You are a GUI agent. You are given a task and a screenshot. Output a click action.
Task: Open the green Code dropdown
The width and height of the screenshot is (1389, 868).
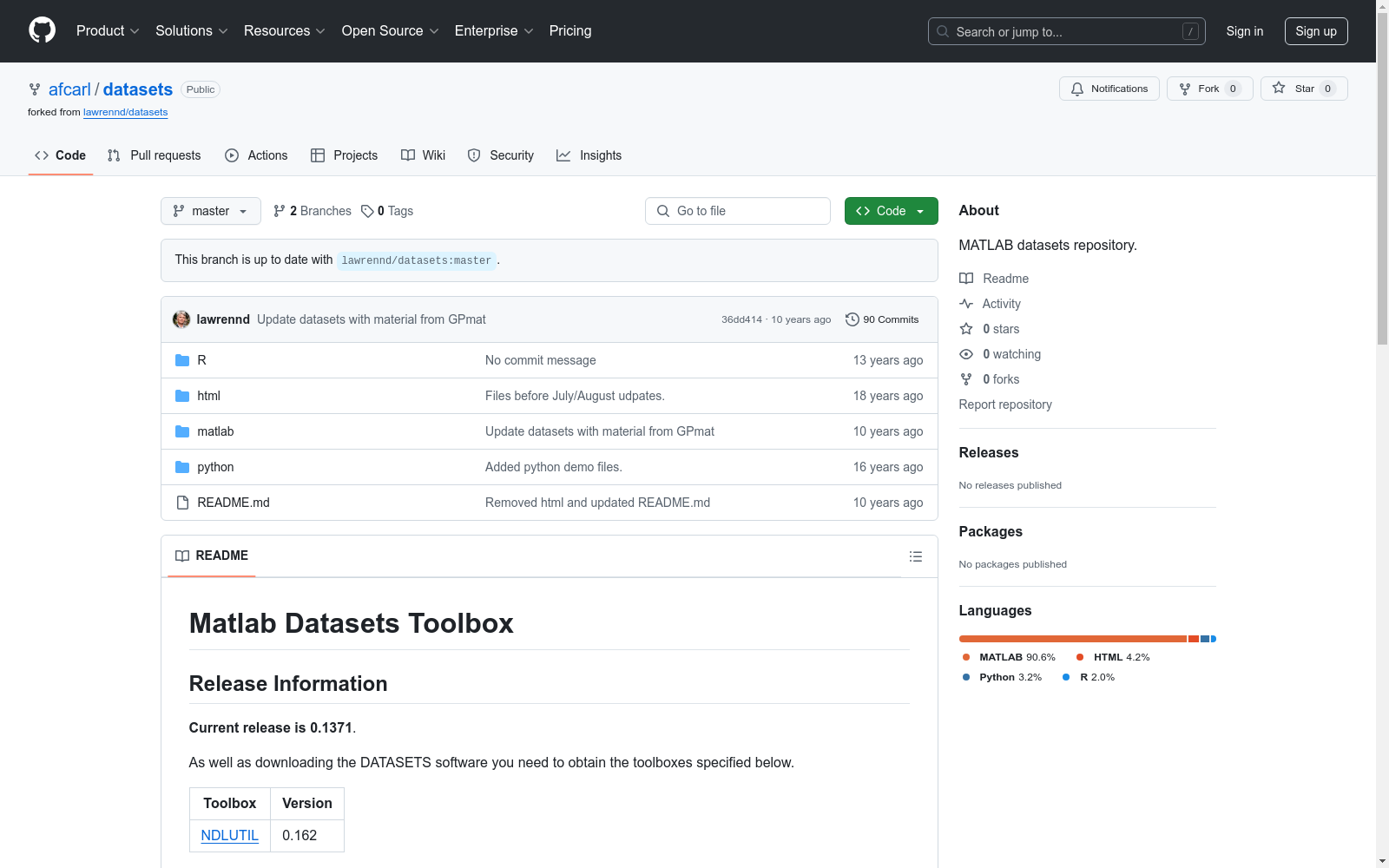click(891, 211)
